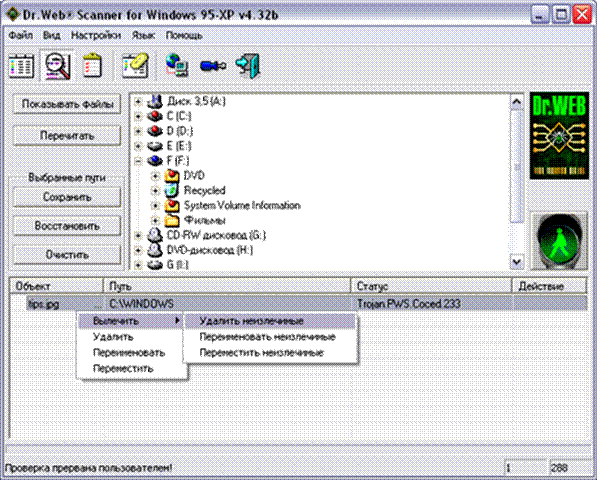
Task: Select the DVD-дисковод (H:) drive icon
Action: [x=155, y=250]
